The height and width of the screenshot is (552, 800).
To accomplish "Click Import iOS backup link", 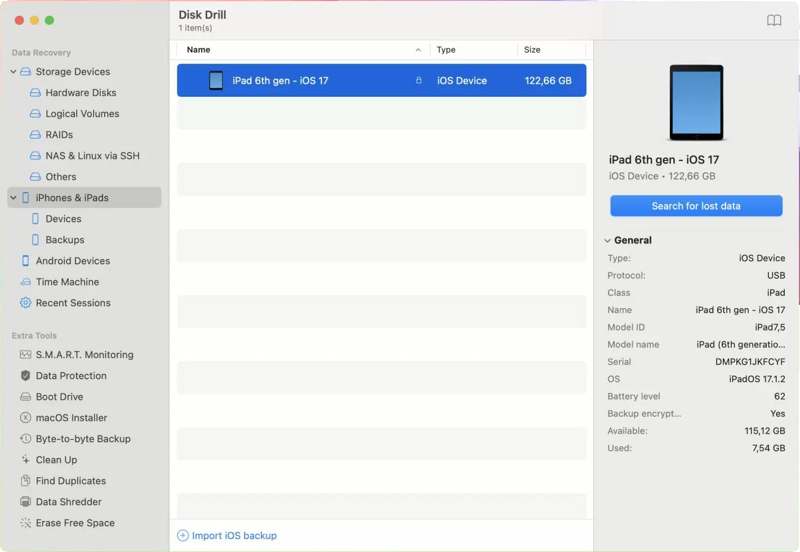I will tap(234, 536).
